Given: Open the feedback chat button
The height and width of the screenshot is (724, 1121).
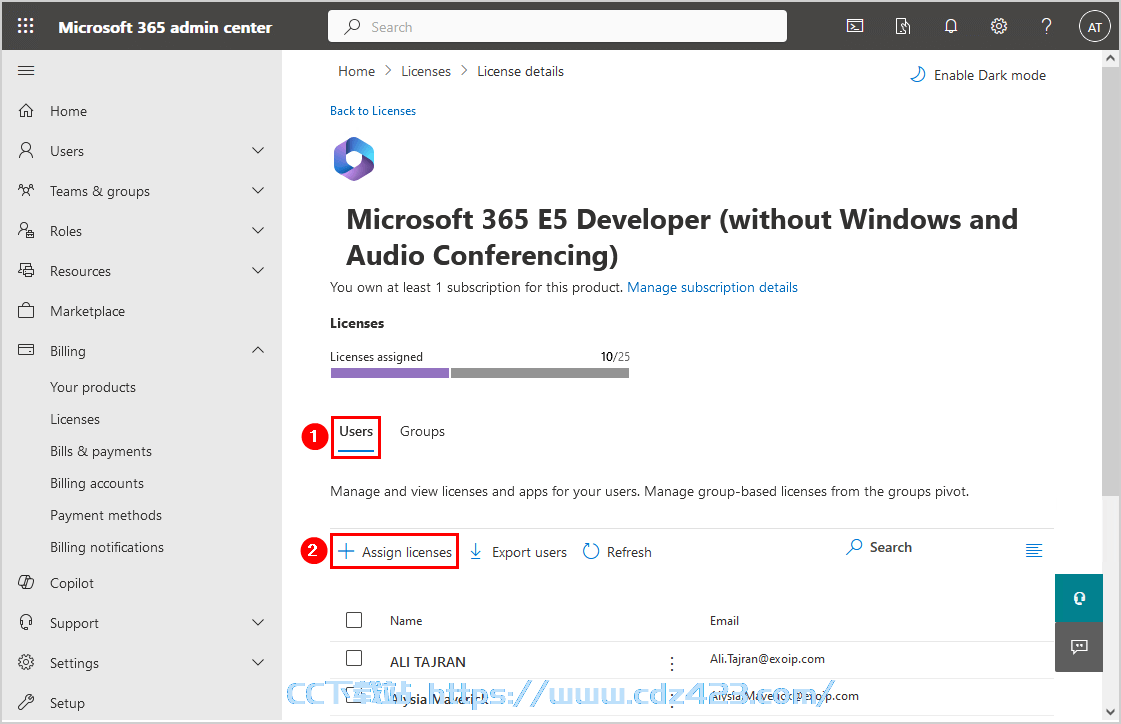Looking at the screenshot, I should point(1079,648).
